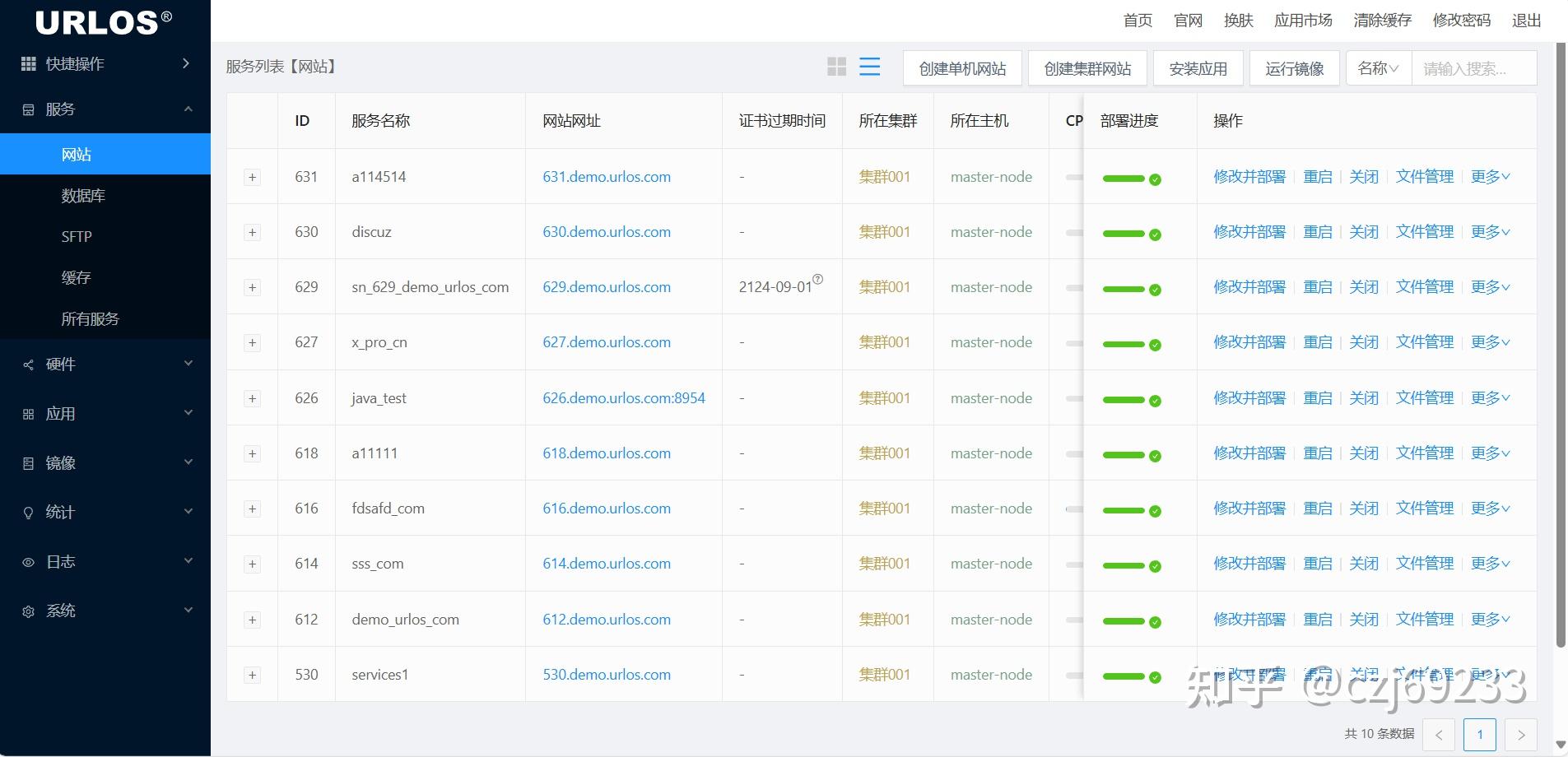1568x757 pixels.
Task: Click 安装应用 button
Action: point(1198,68)
